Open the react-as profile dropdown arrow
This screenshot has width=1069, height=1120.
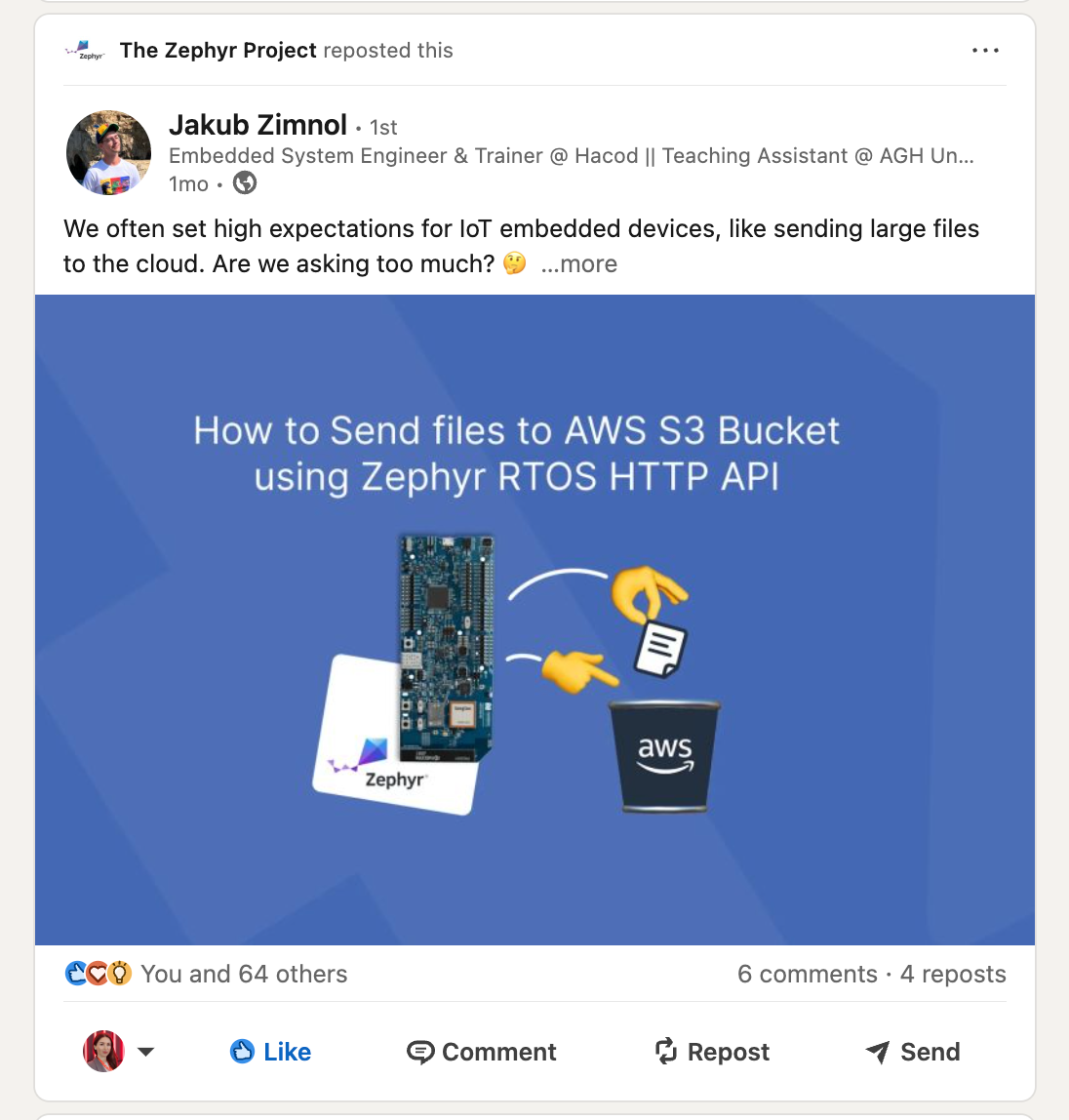tap(145, 1052)
